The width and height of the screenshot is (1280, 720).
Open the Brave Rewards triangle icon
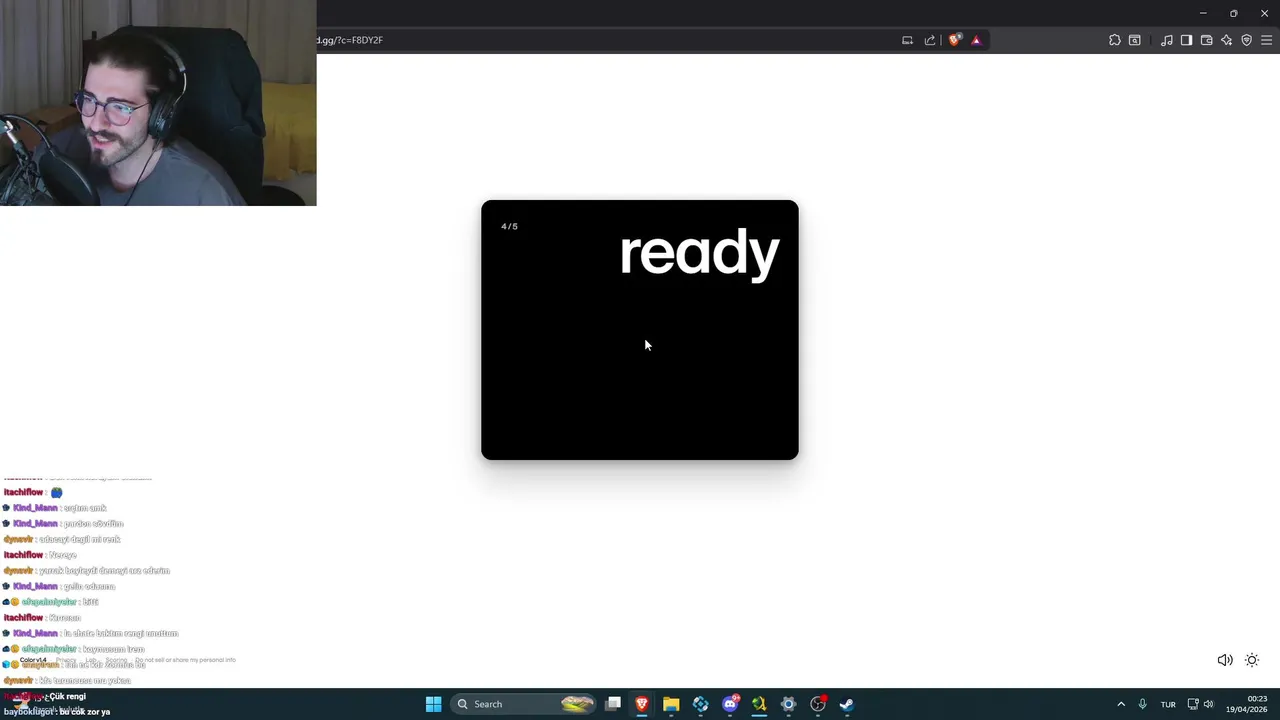pyautogui.click(x=976, y=40)
